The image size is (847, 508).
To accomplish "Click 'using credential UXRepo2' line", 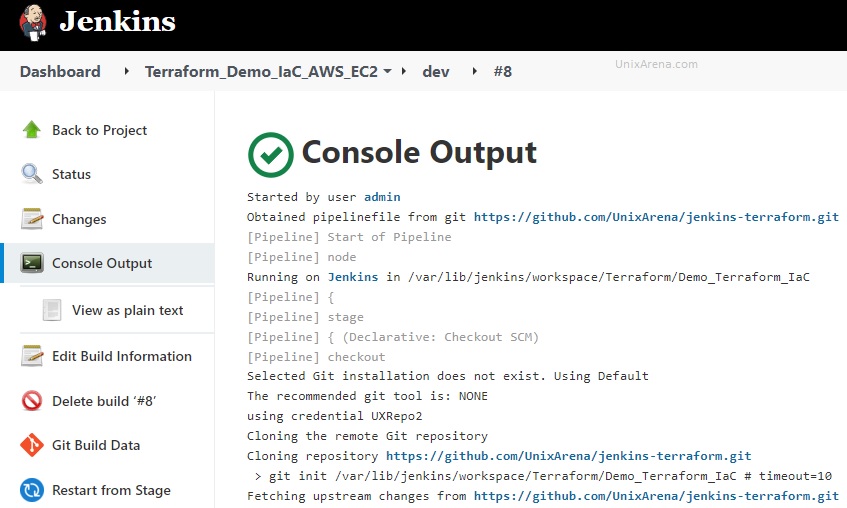I will [x=334, y=416].
